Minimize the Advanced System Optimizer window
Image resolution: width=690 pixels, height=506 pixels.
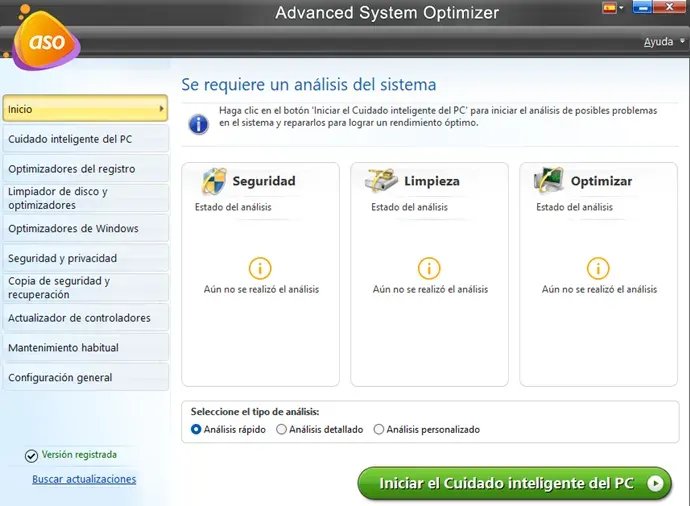[x=642, y=7]
